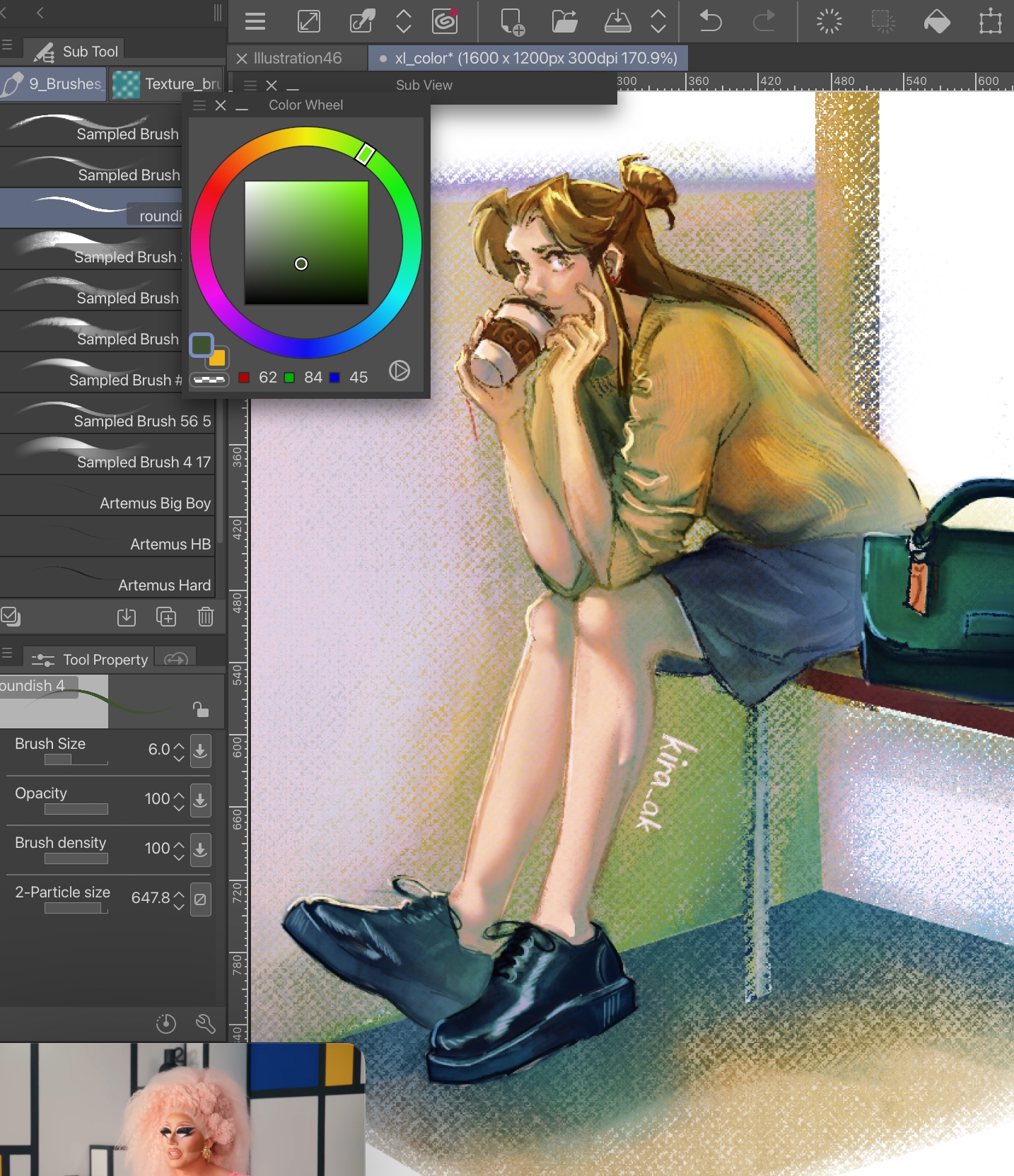
Task: Click the New document icon
Action: coord(512,22)
